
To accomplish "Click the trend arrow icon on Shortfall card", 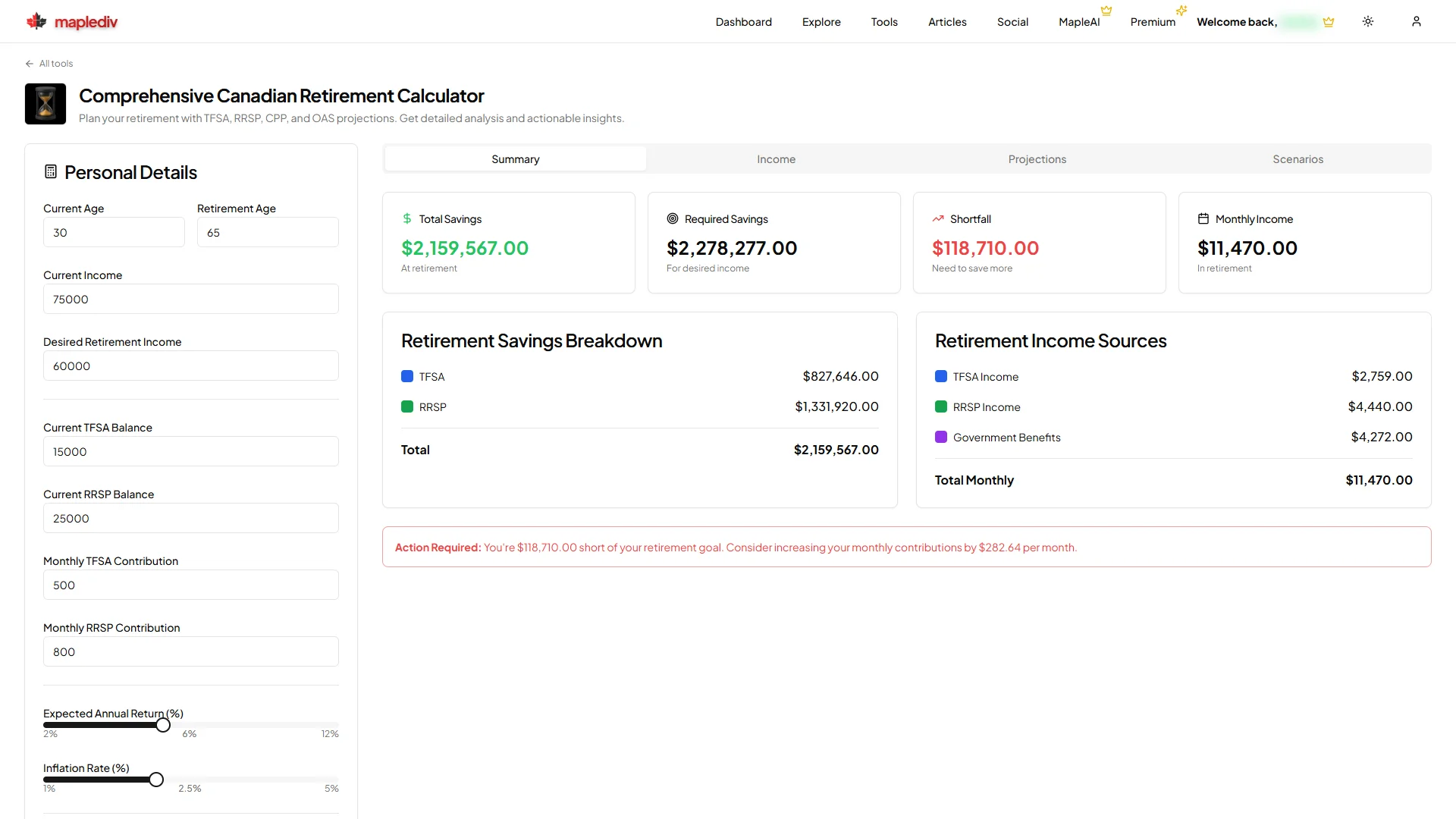I will (938, 218).
